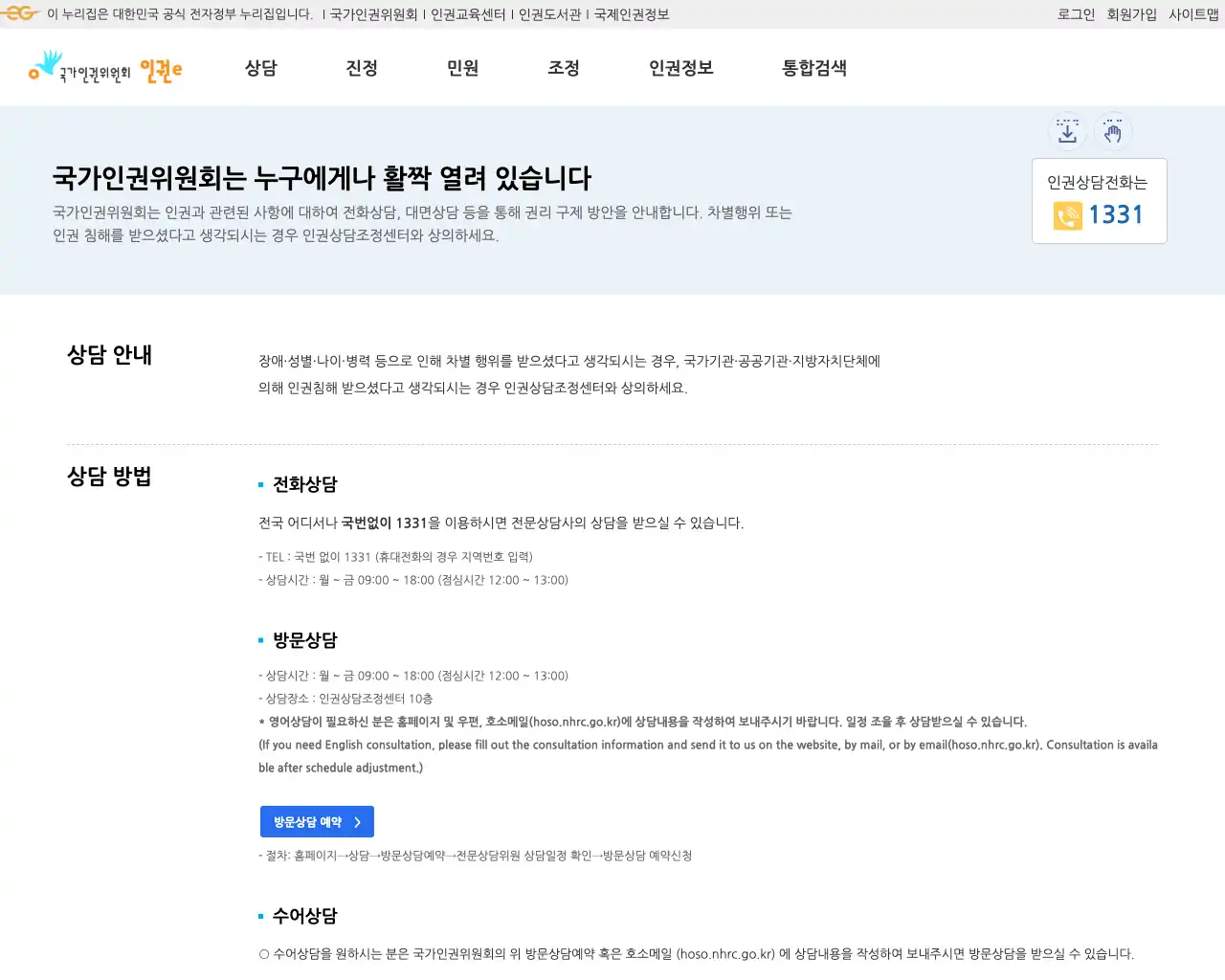
Task: Click the sign language hand icon
Action: (x=1113, y=131)
